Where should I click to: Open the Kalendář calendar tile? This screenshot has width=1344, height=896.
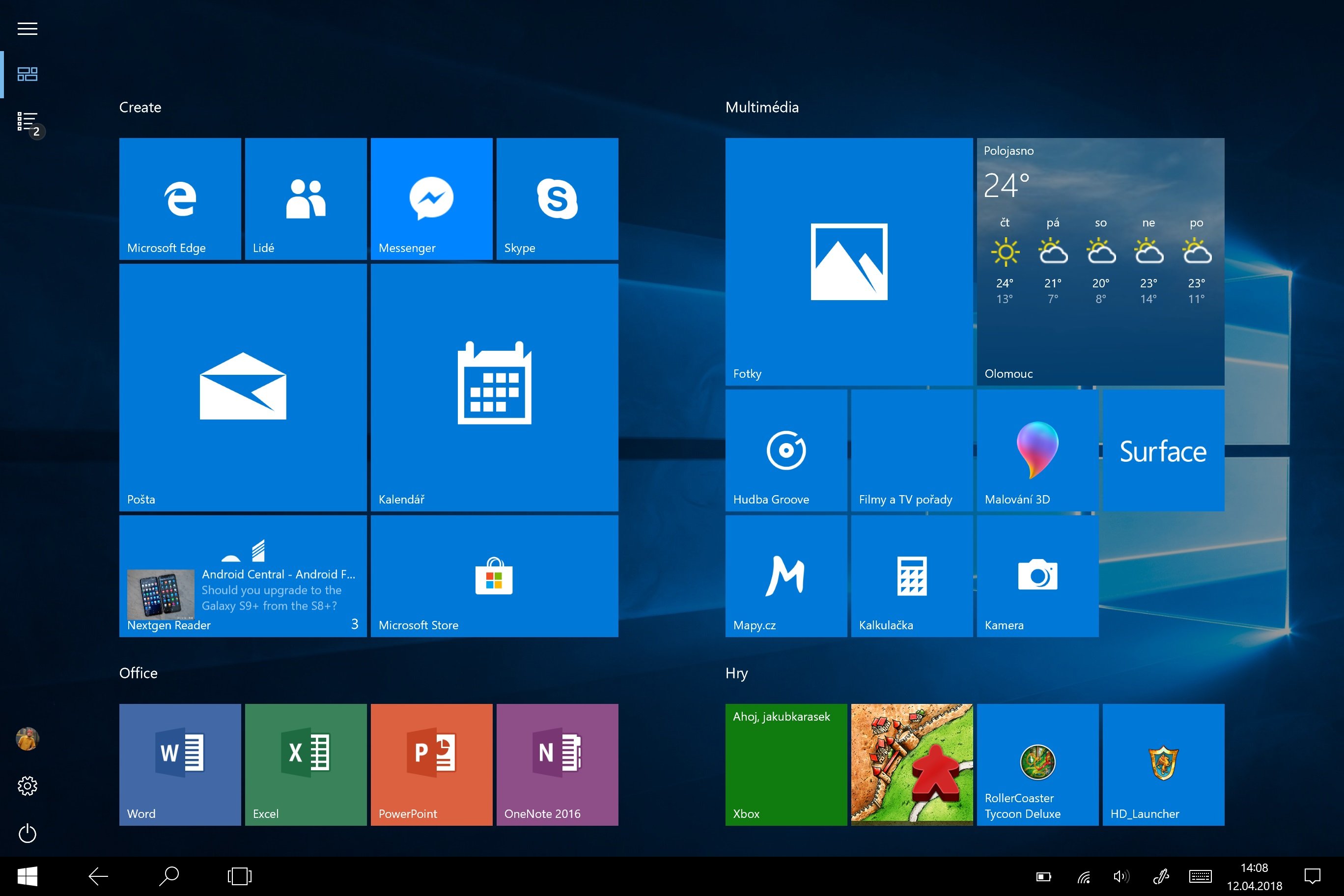[494, 388]
